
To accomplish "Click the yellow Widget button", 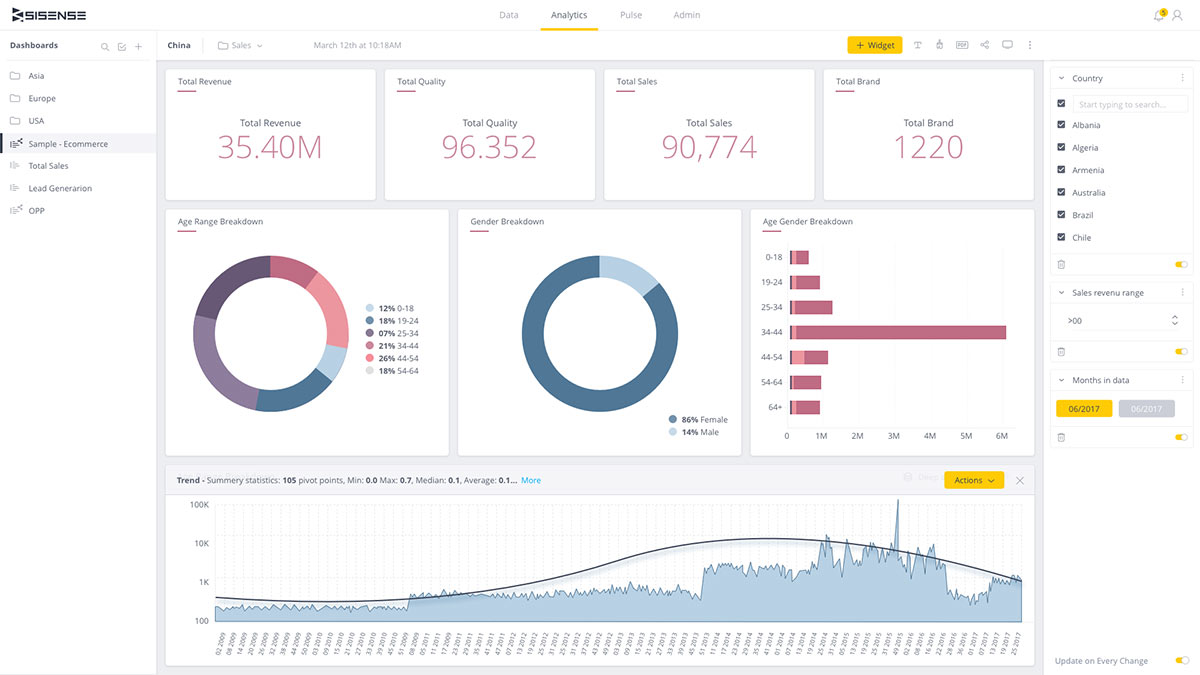I will tap(874, 44).
